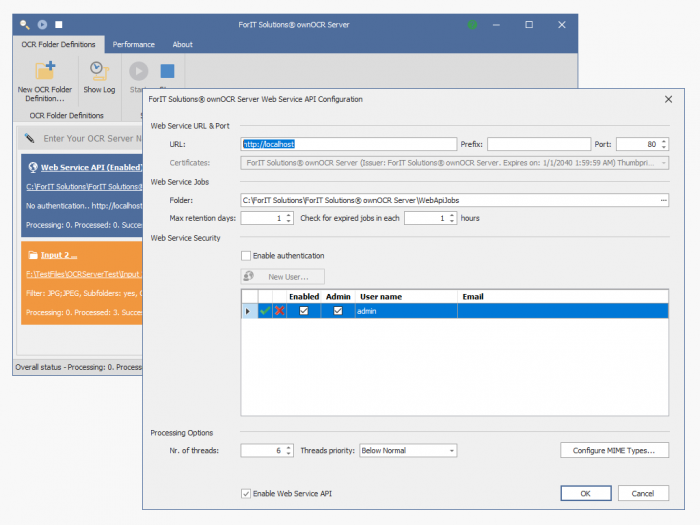This screenshot has width=700, height=525.
Task: Open Threads priority dropdown
Action: coord(452,450)
